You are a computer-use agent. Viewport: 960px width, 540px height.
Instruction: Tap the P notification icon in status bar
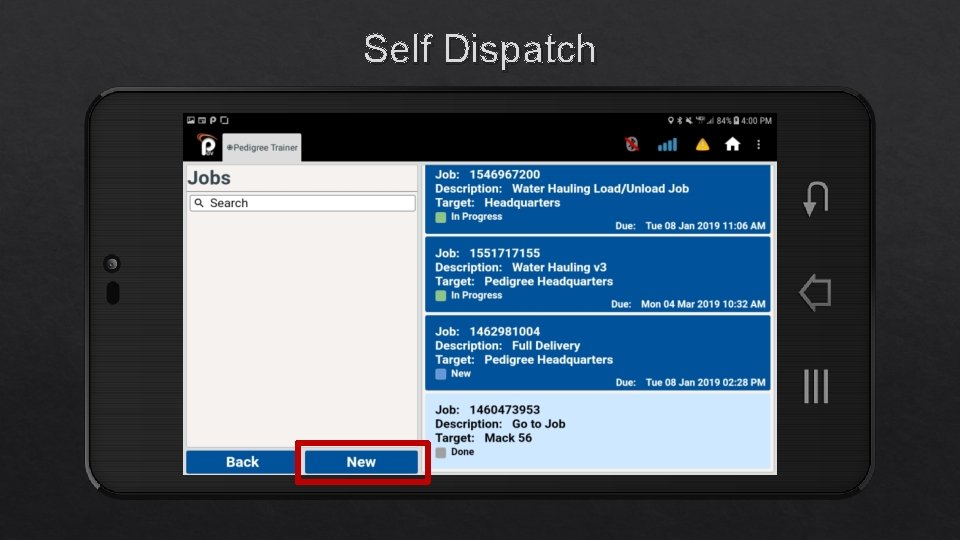[213, 120]
